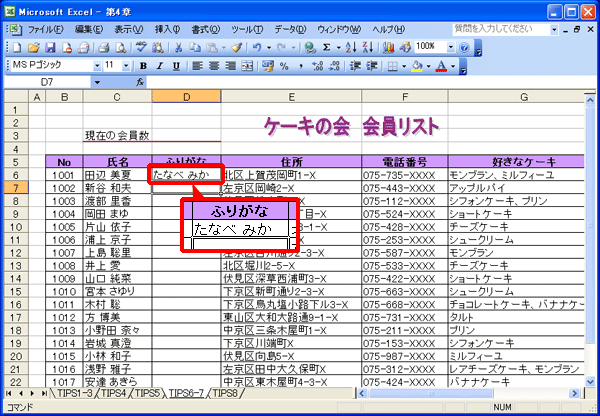Paste with the clipboard icon
This screenshot has height=416, width=600.
click(212, 47)
